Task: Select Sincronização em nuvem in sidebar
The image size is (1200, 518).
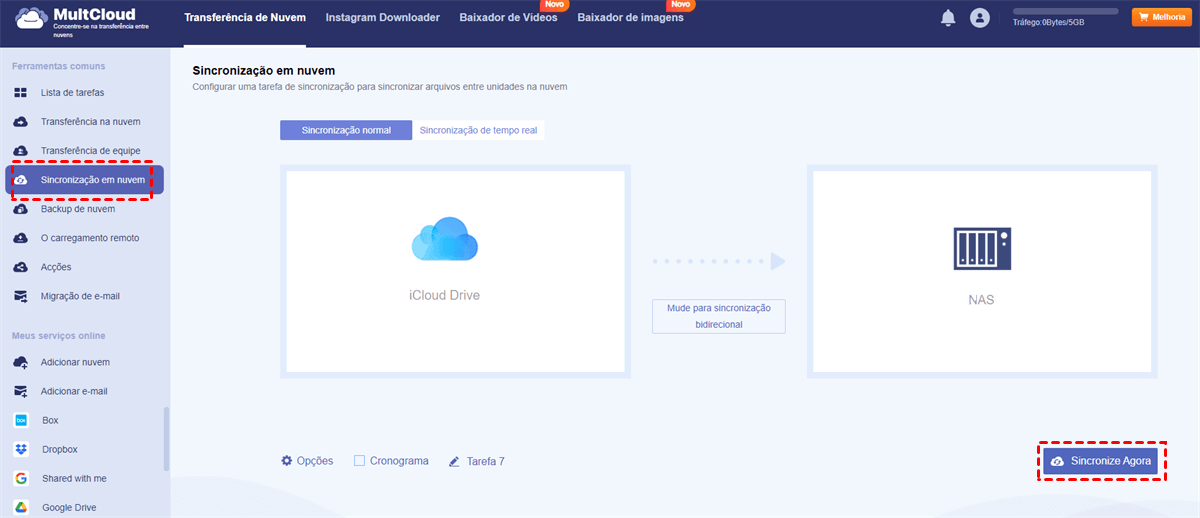Action: (84, 180)
